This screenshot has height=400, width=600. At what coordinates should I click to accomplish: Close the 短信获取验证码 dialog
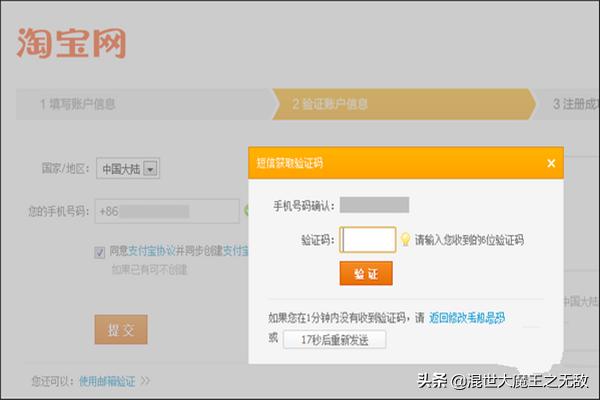(551, 163)
